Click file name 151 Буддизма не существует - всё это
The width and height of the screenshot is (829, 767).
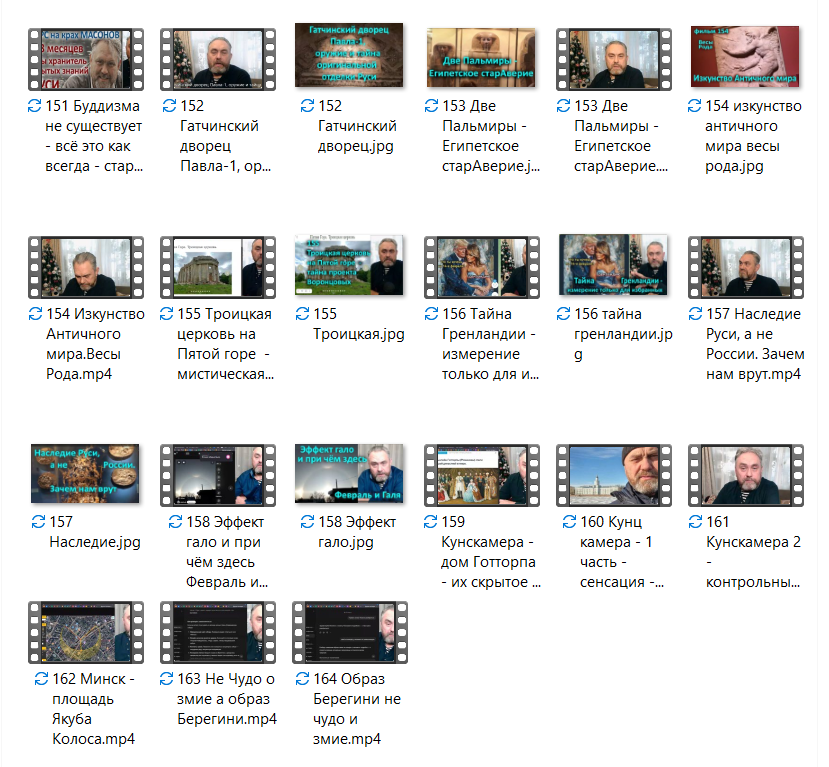(94, 136)
